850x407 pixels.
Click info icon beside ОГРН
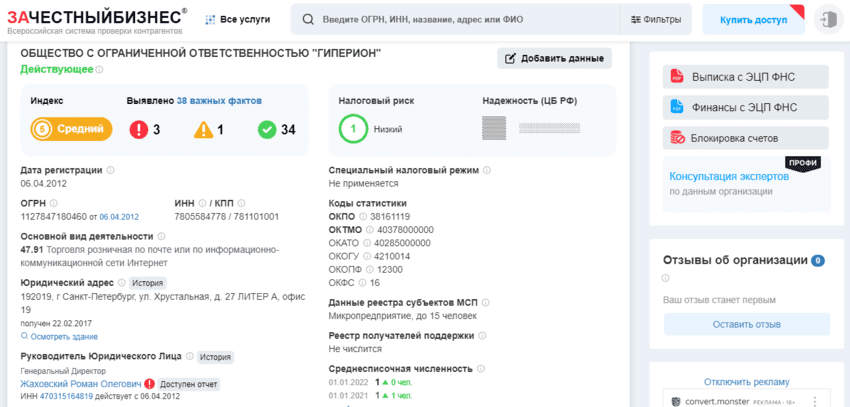tap(53, 203)
